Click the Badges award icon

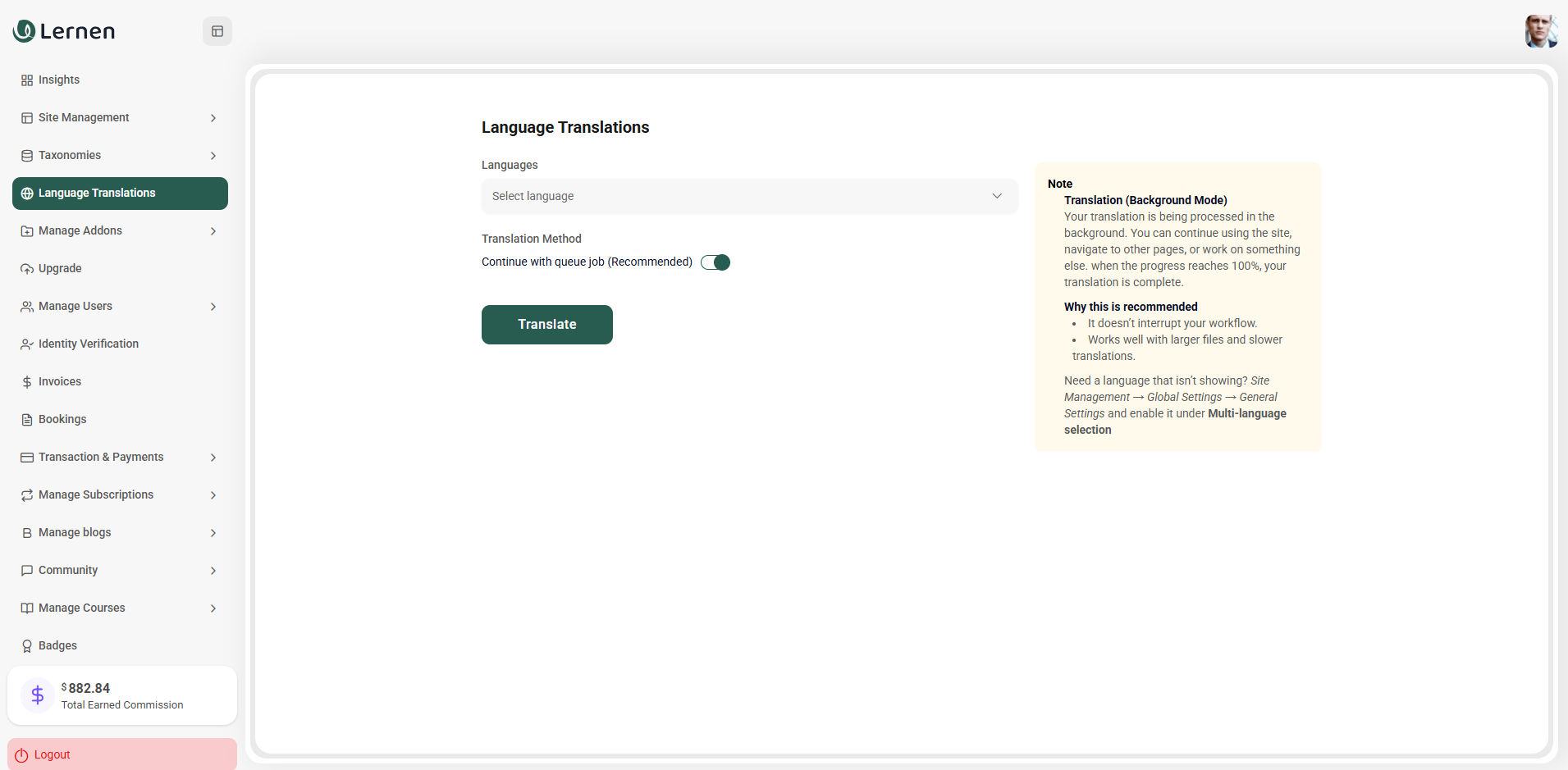pos(27,646)
